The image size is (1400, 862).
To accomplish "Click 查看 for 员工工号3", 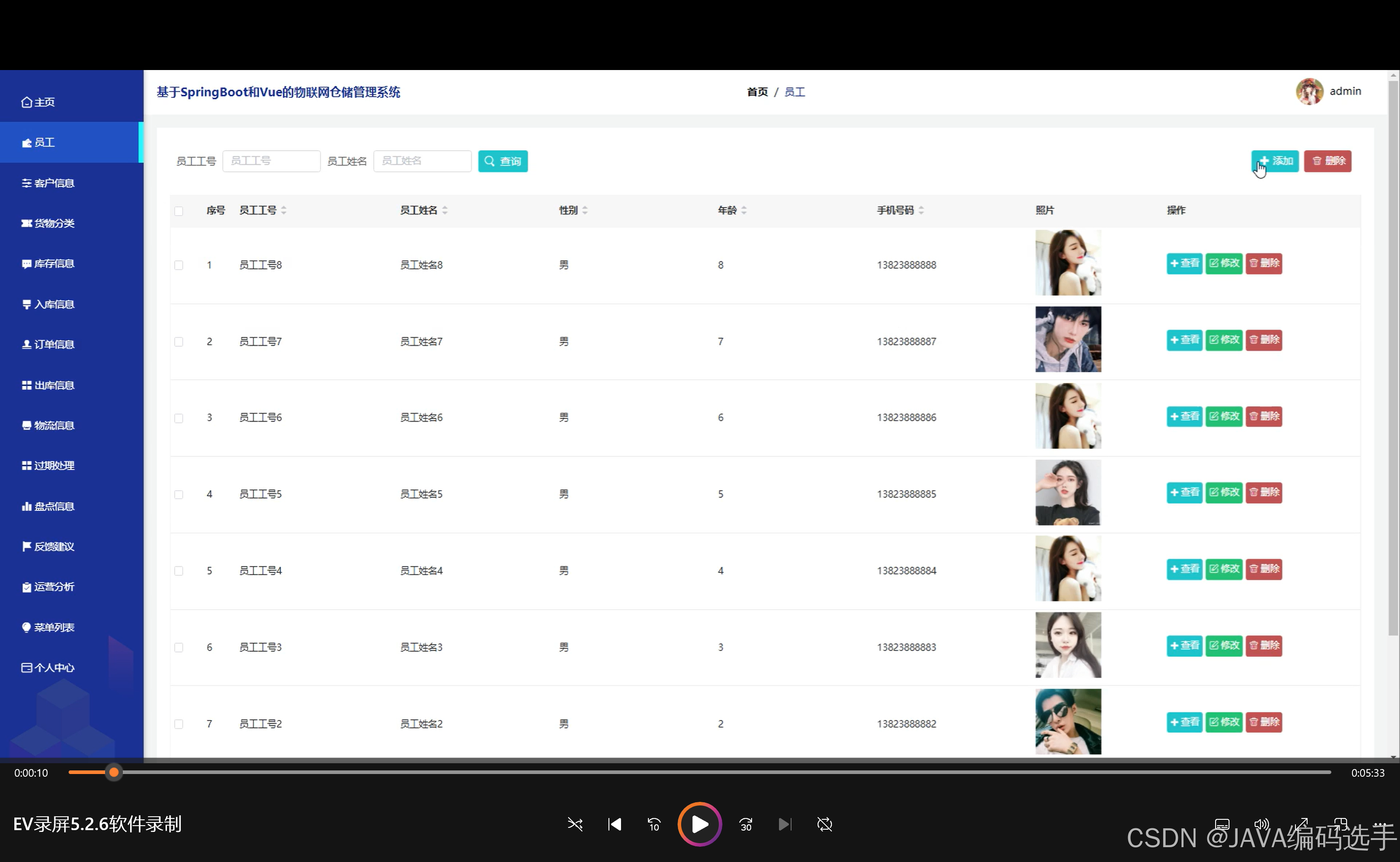I will [x=1184, y=645].
